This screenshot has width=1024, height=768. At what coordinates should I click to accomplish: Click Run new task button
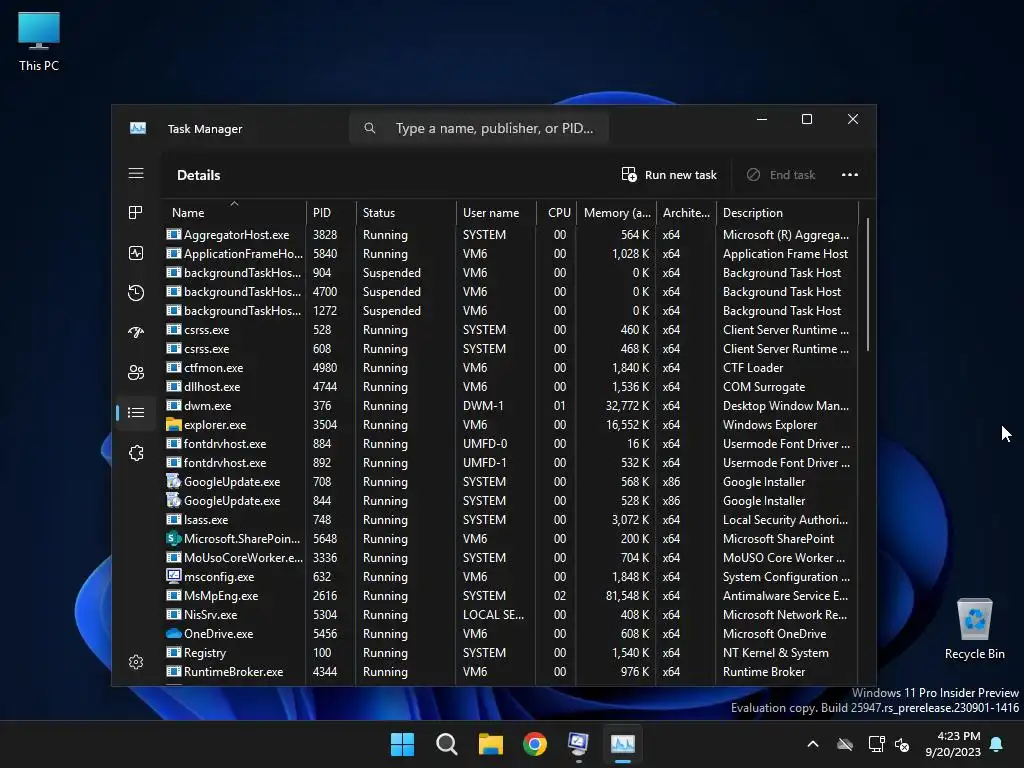[x=669, y=175]
